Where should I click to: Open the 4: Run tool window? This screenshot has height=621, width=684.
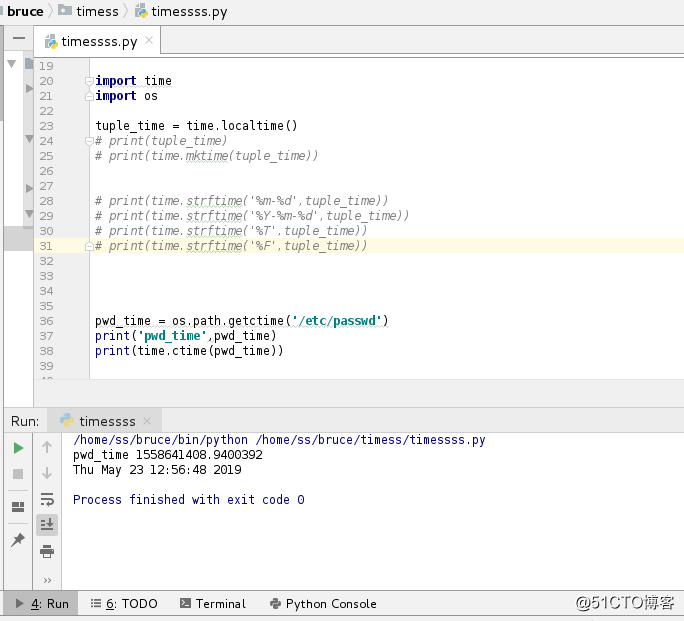tap(42, 604)
